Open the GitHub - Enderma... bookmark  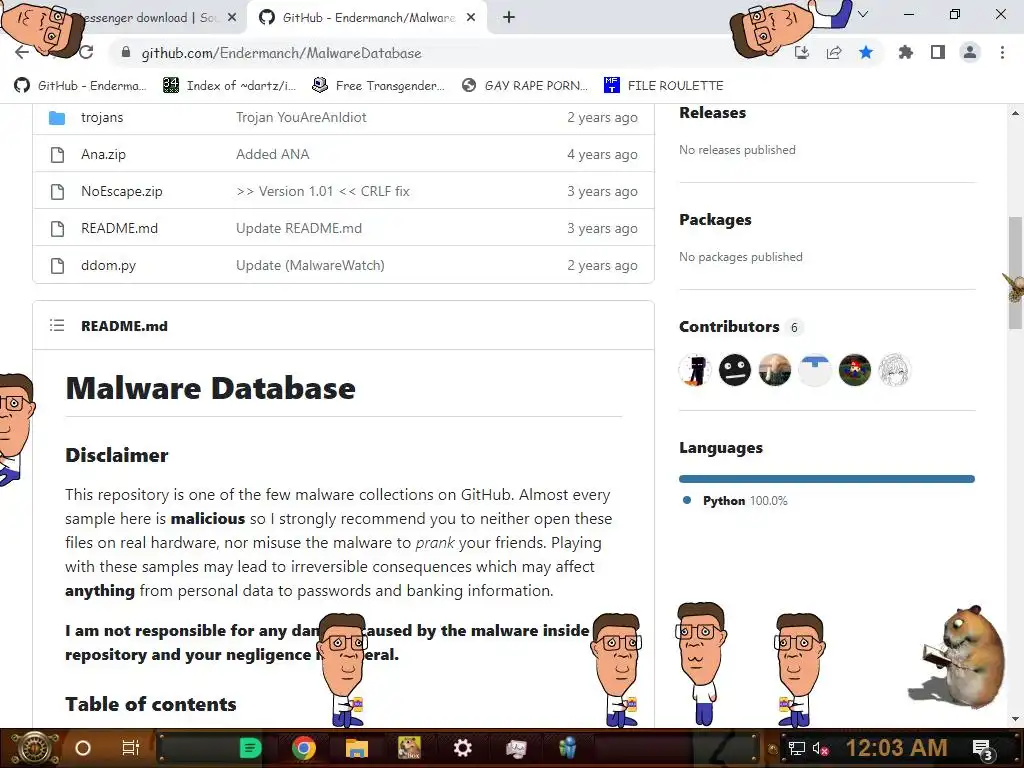click(80, 86)
